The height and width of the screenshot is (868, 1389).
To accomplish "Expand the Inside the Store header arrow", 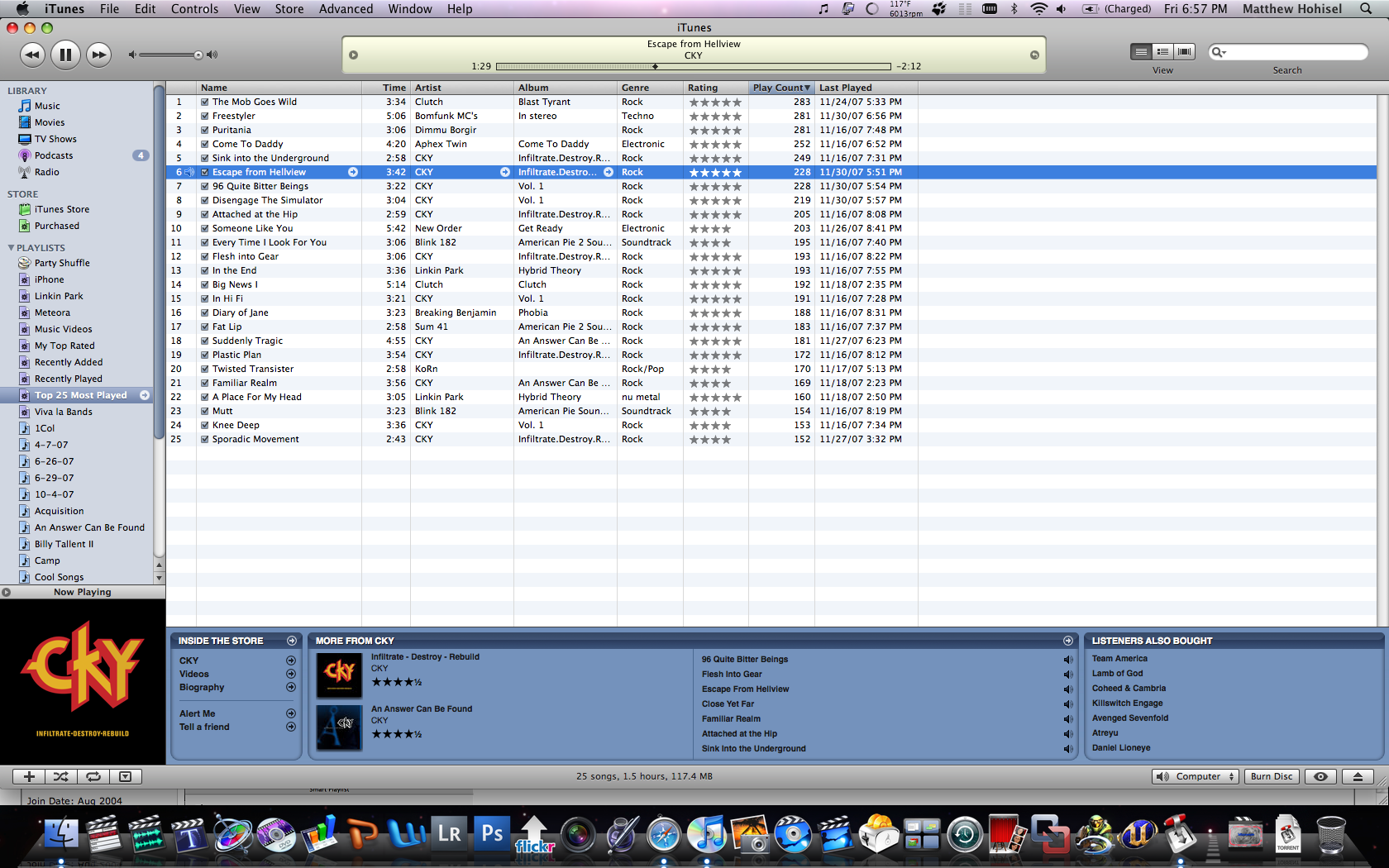I will click(292, 641).
